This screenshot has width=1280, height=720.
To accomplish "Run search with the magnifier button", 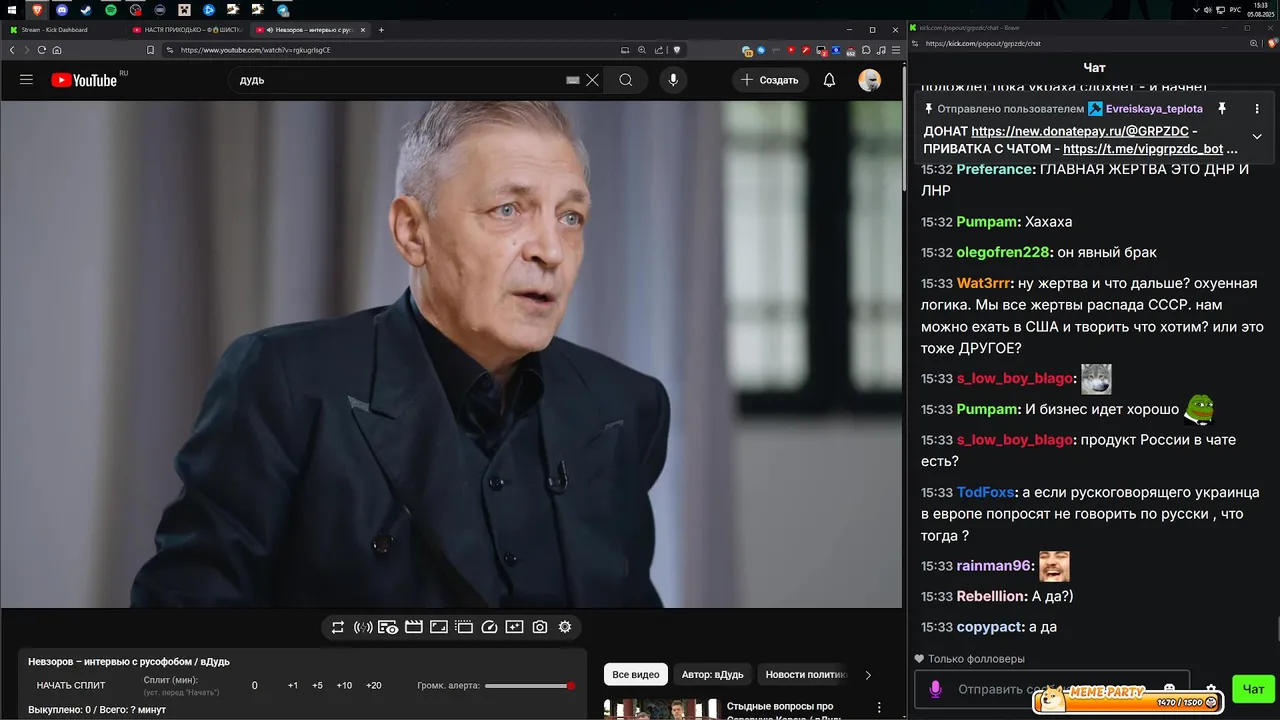I will [626, 80].
